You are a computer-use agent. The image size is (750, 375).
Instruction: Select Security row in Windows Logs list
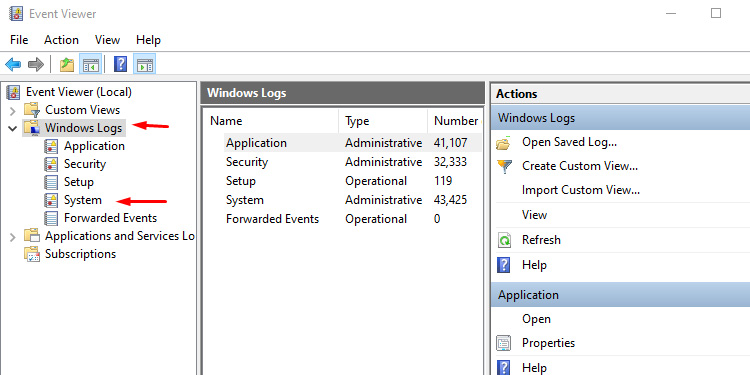coord(343,162)
